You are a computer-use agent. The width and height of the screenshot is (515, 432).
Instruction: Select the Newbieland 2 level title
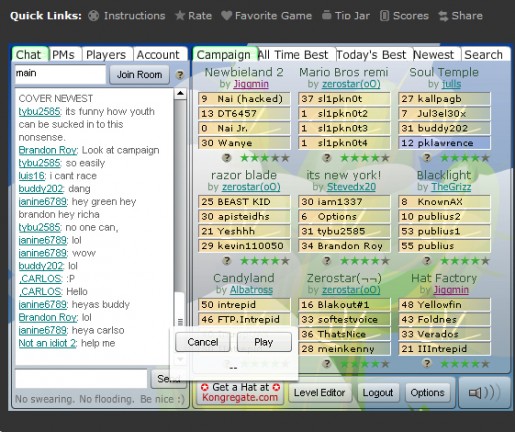244,72
